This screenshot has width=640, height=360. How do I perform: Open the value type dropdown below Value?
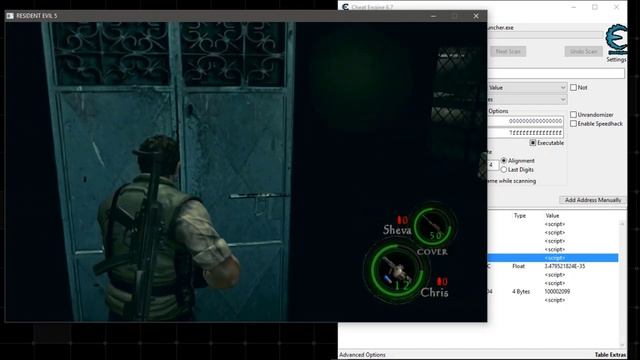coord(527,99)
